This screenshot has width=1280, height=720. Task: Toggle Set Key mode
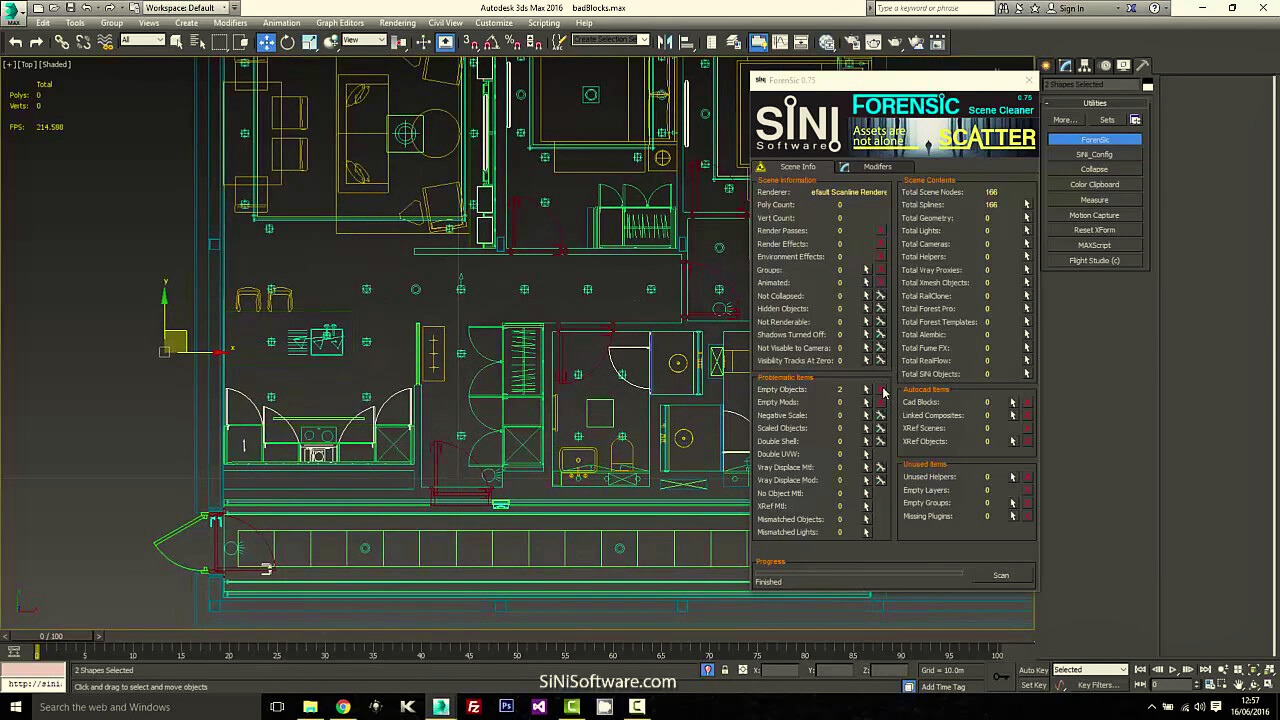(1033, 685)
